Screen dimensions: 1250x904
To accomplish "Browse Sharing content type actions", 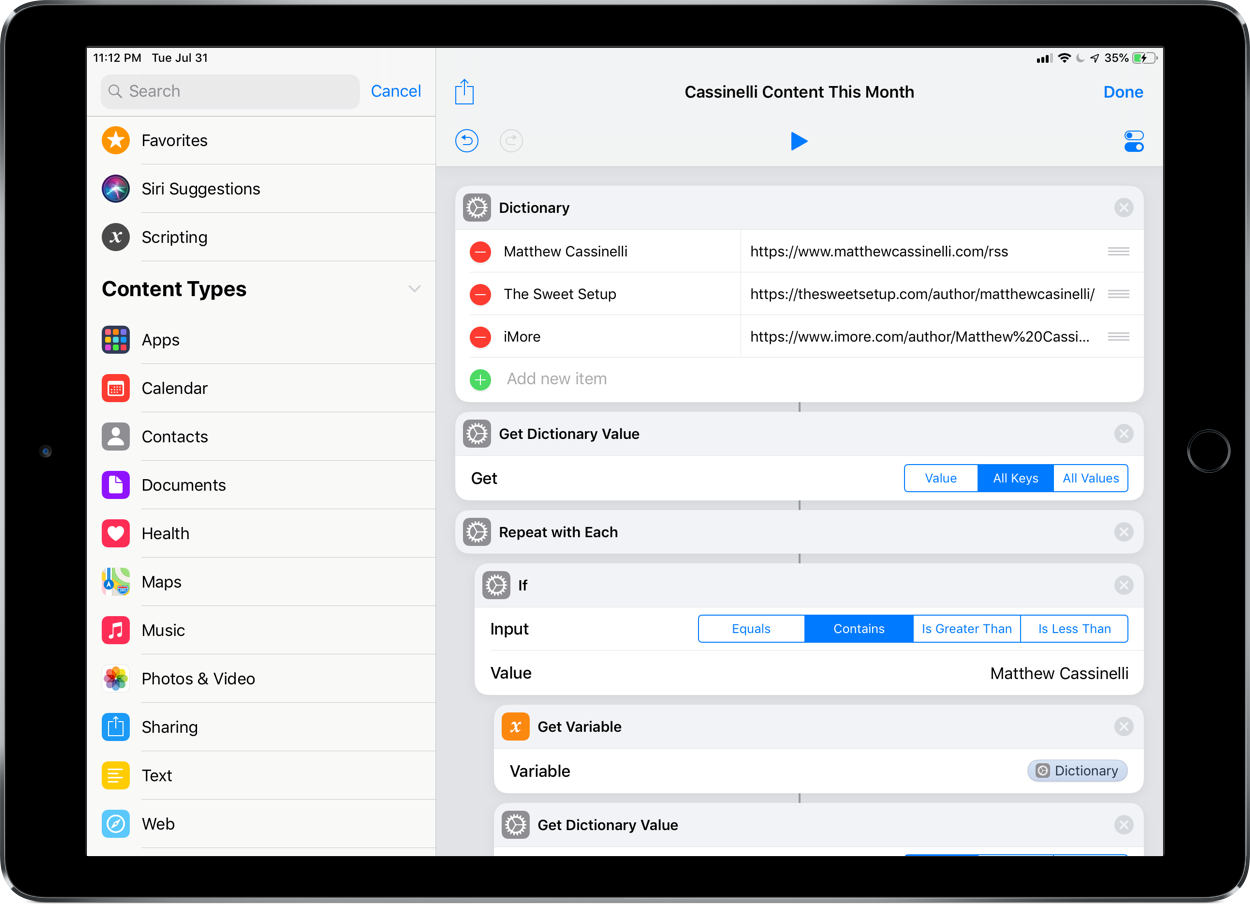I will pos(262,727).
